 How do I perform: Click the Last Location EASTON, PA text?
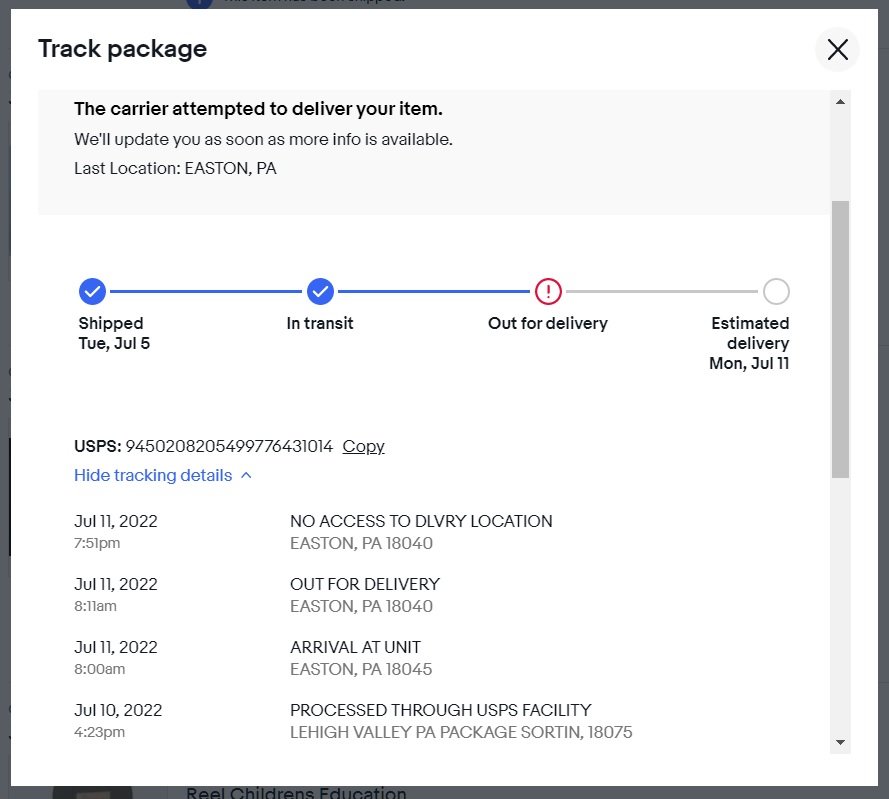175,168
